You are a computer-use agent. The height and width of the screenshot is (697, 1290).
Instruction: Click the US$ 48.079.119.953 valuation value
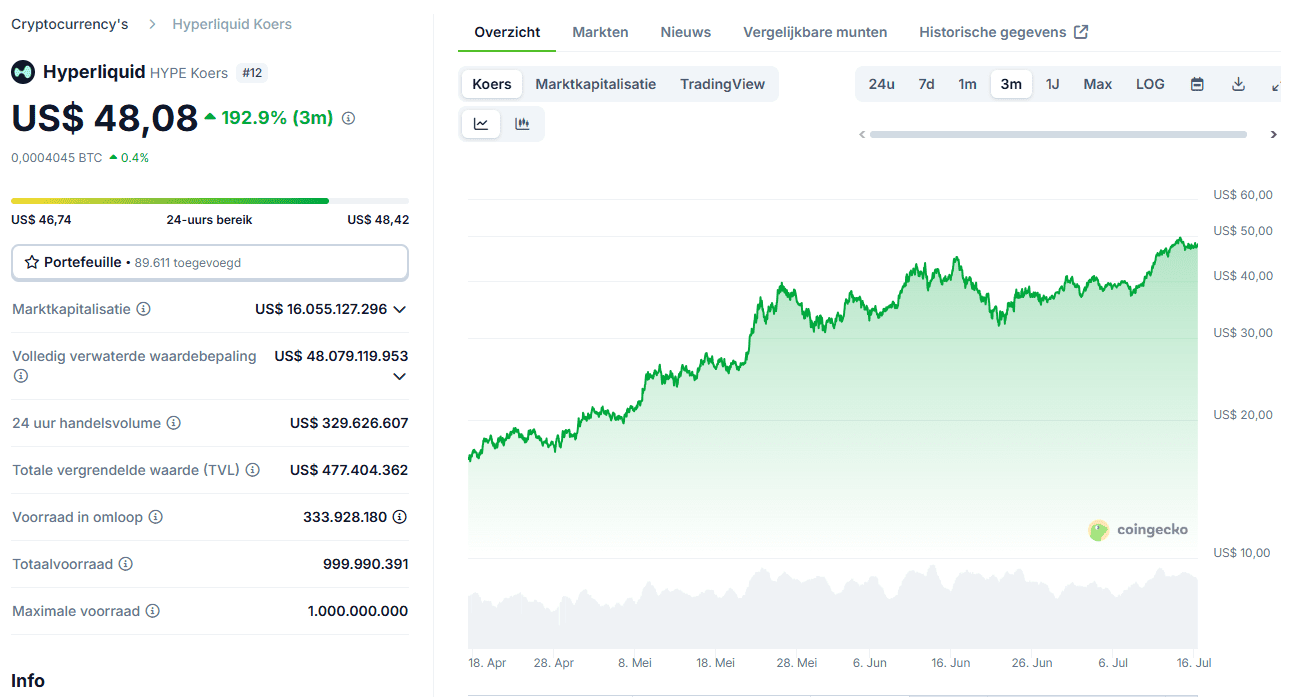pos(341,356)
